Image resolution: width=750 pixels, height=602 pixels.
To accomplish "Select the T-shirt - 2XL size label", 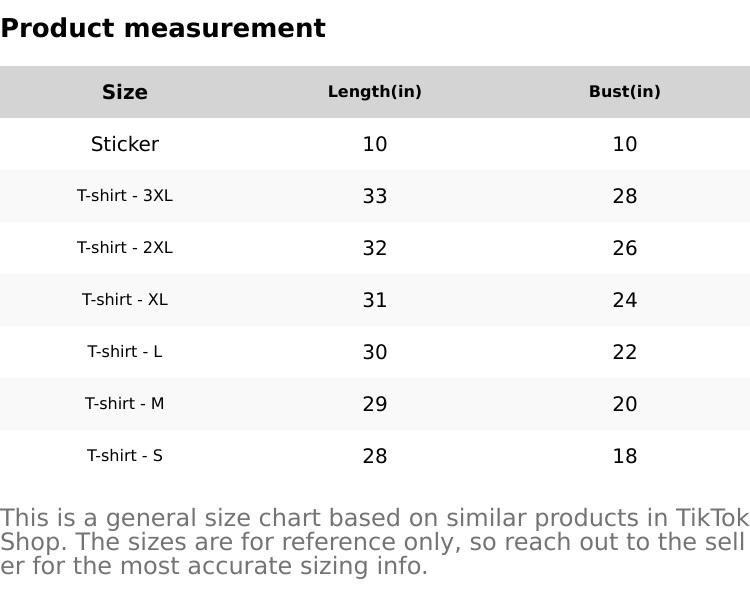I will tap(125, 248).
